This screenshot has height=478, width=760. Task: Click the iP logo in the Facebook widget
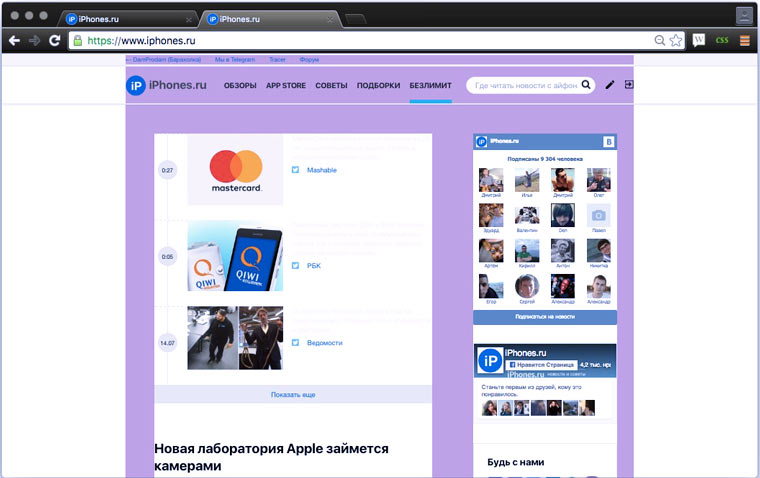490,361
